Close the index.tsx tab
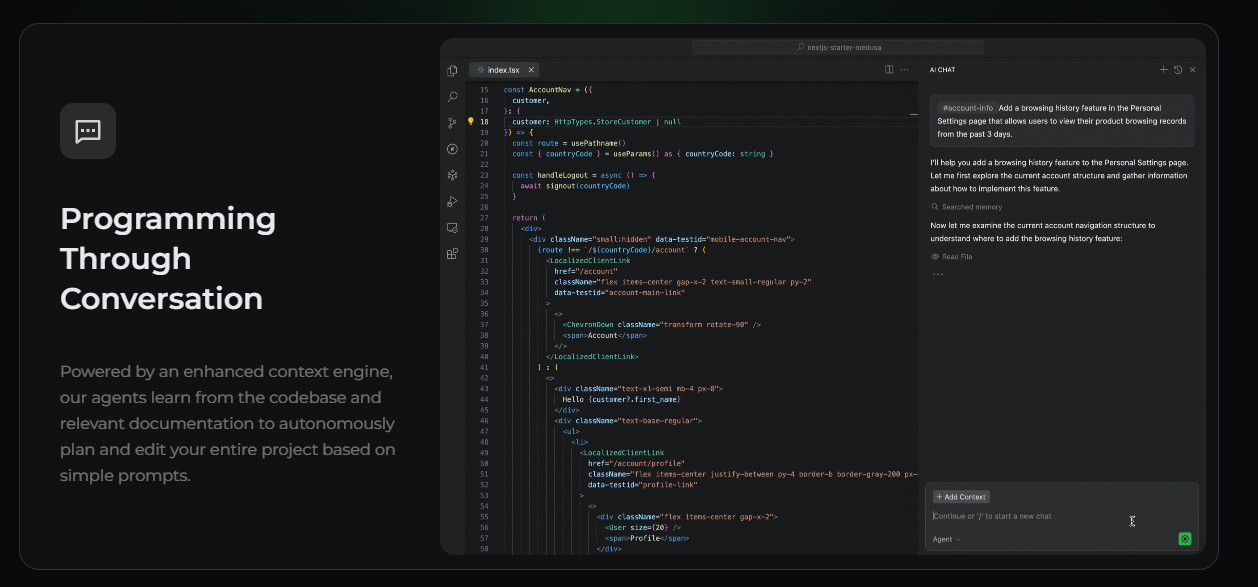Viewport: 1258px width, 587px height. coord(532,70)
